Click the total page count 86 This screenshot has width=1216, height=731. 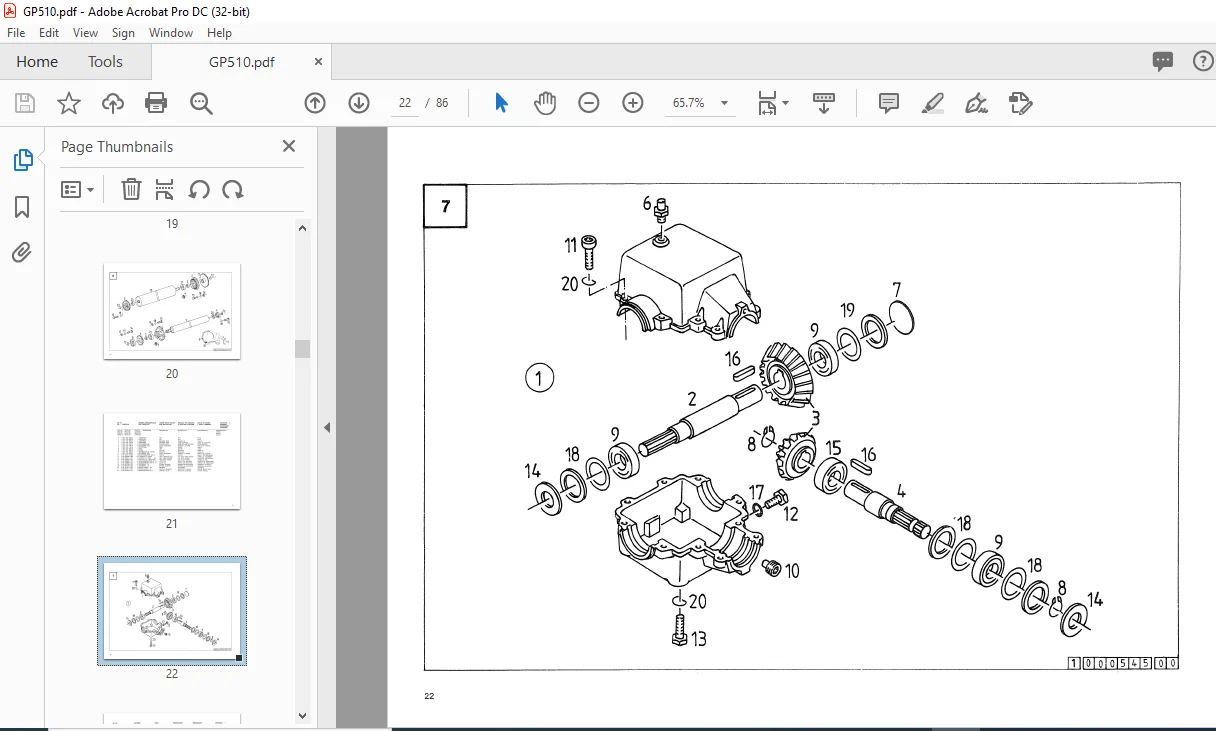(442, 103)
